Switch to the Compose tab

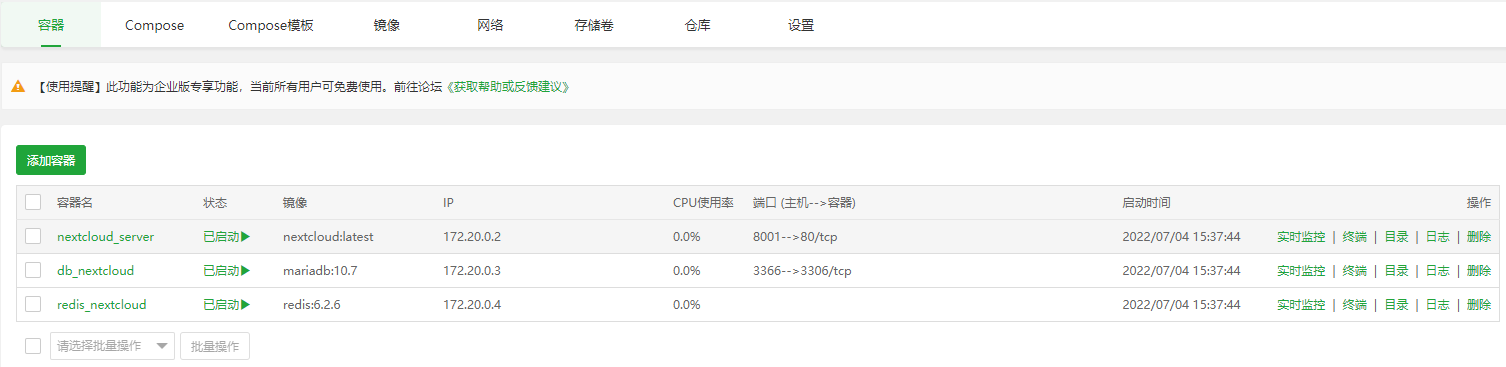pyautogui.click(x=154, y=25)
